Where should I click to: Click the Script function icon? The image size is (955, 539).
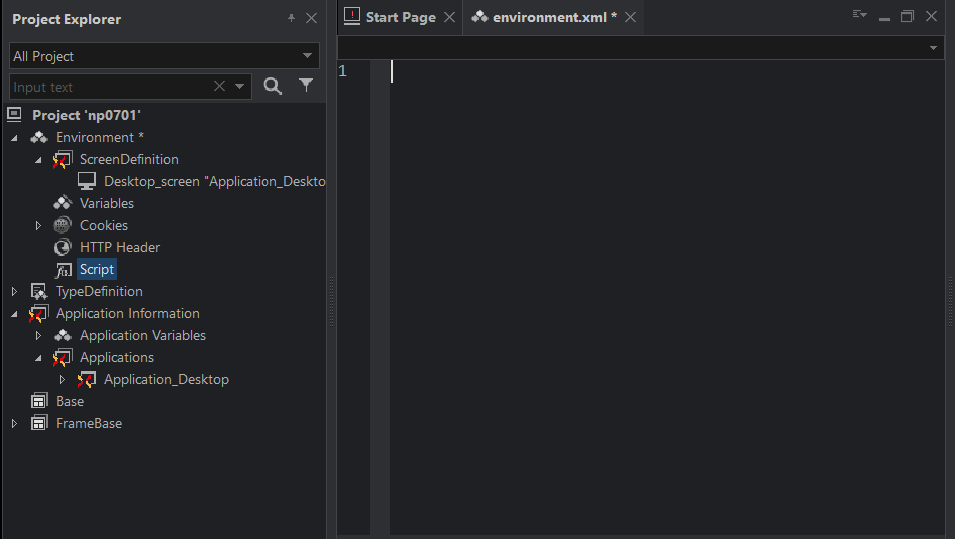click(x=63, y=270)
